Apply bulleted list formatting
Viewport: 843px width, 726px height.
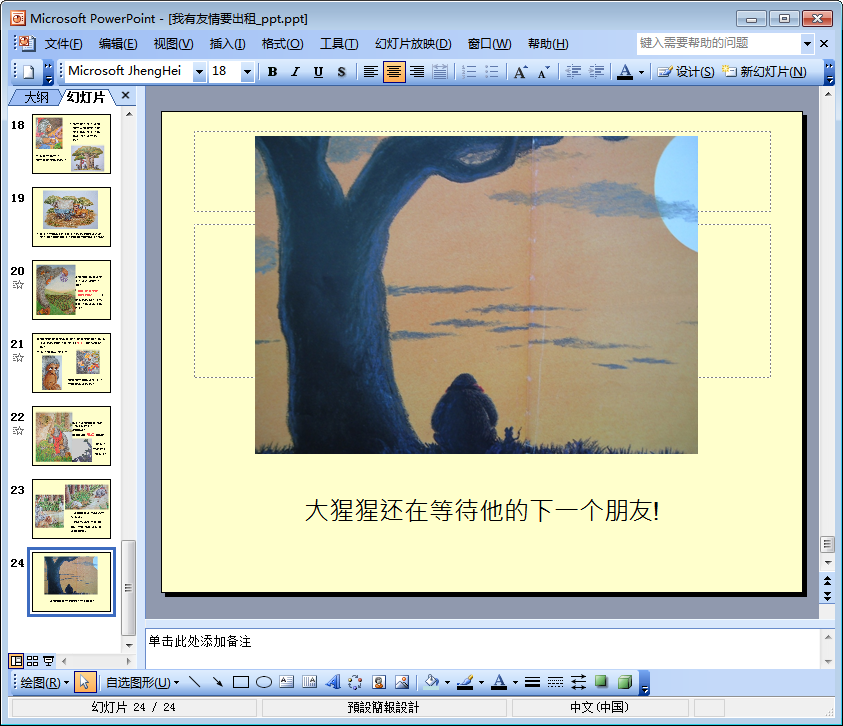(492, 72)
